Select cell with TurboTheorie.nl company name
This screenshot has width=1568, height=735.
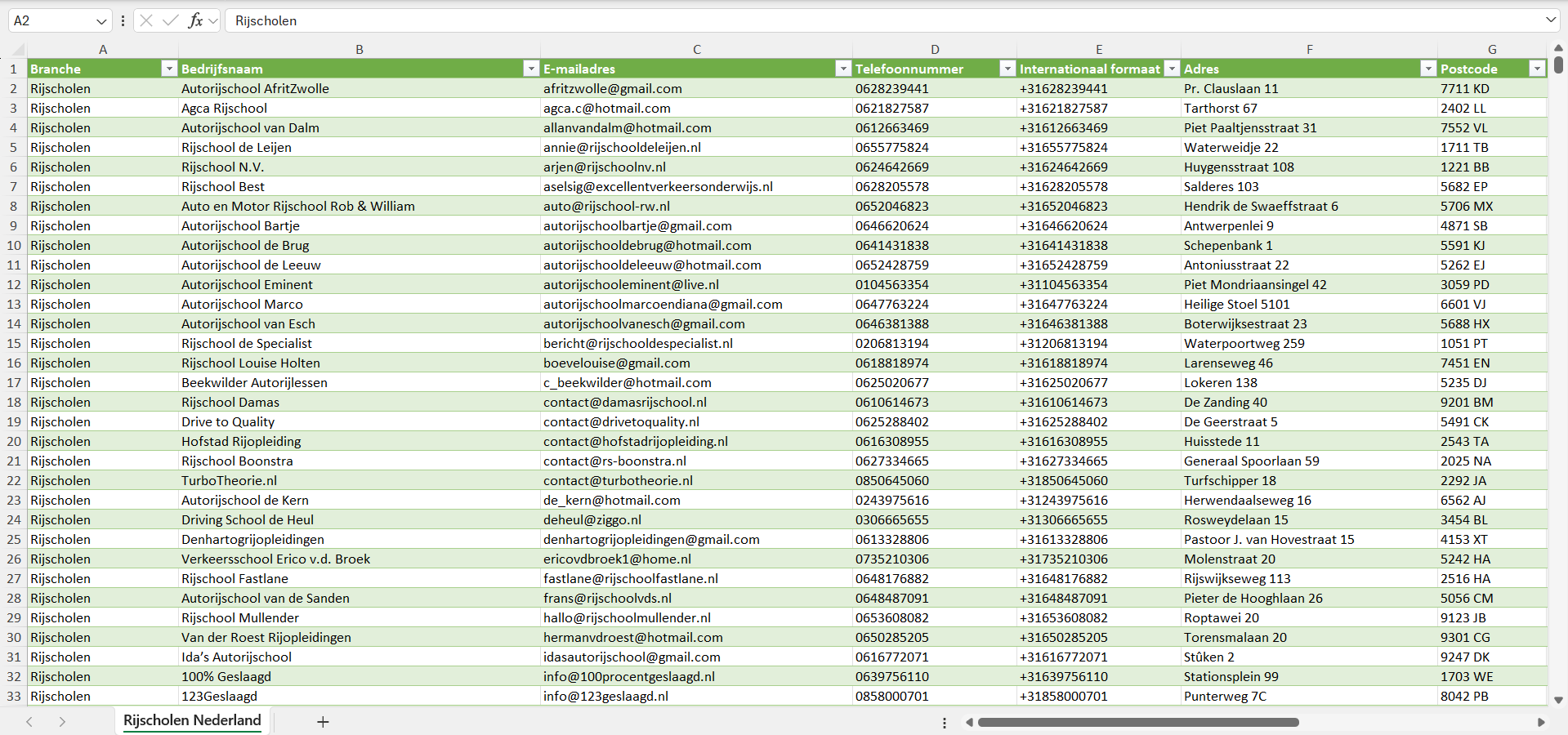click(x=229, y=480)
